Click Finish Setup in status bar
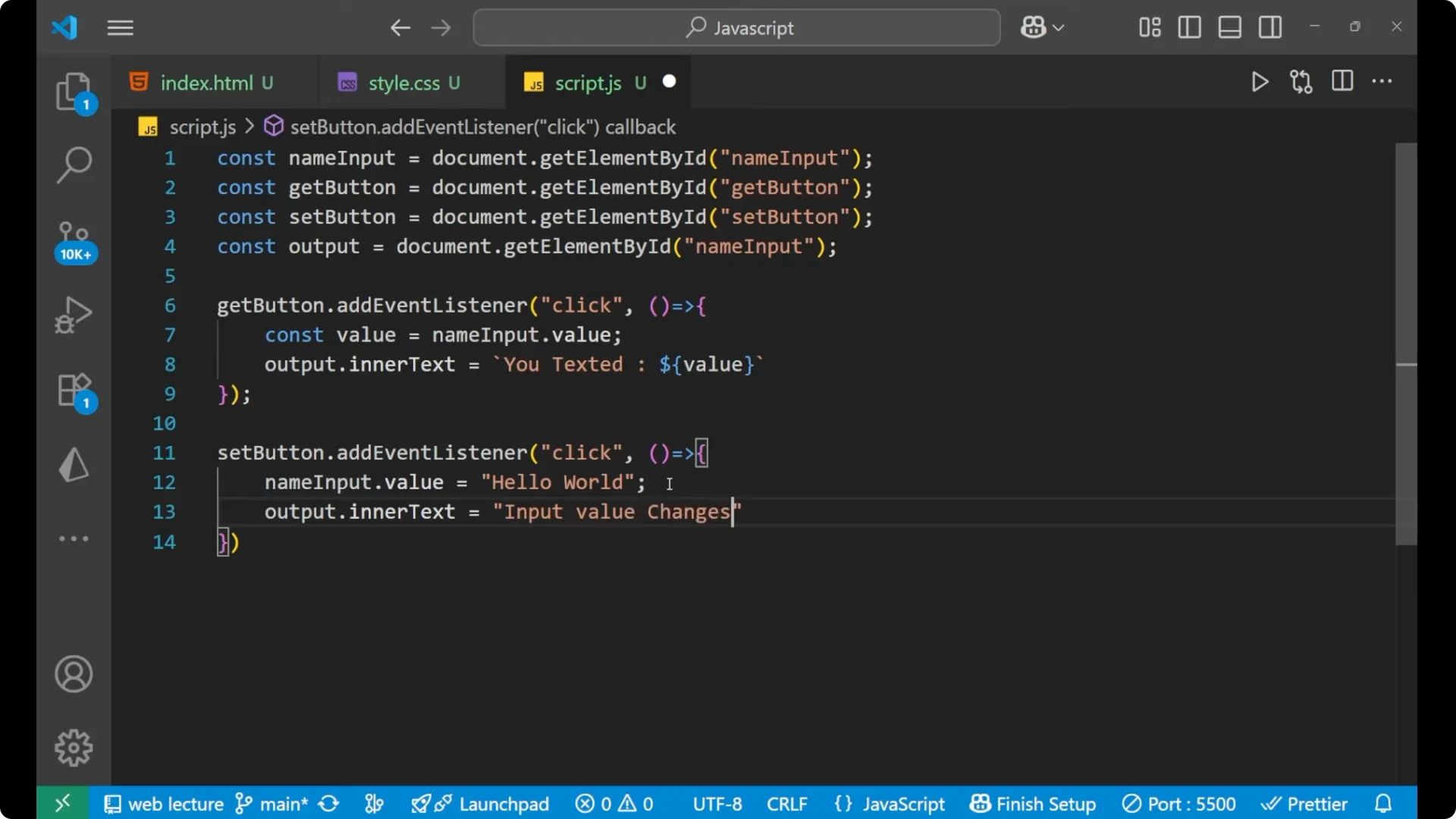1456x819 pixels. tap(1033, 803)
